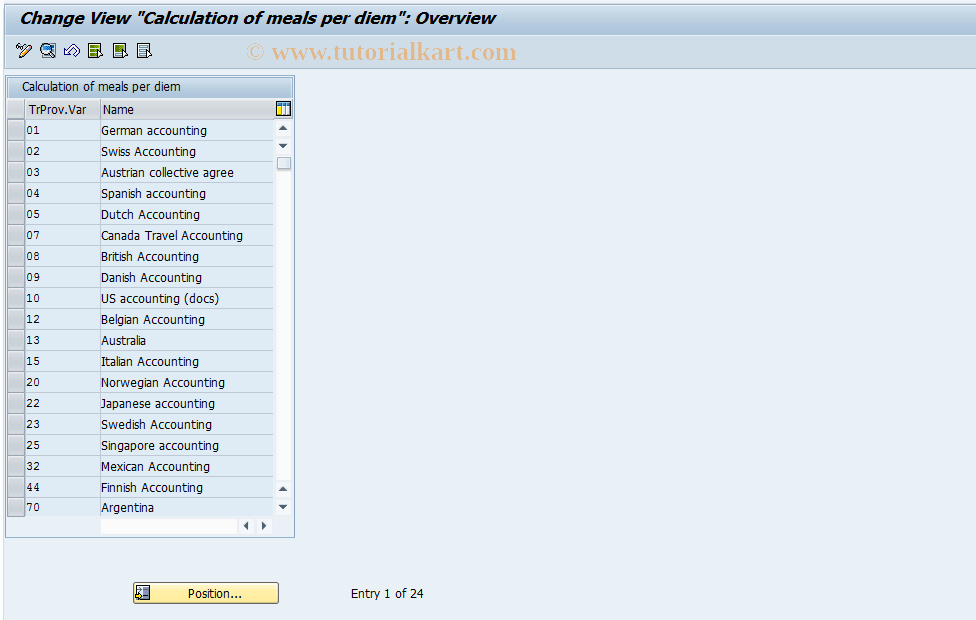Click the horizontal scroll right arrow

[264, 526]
